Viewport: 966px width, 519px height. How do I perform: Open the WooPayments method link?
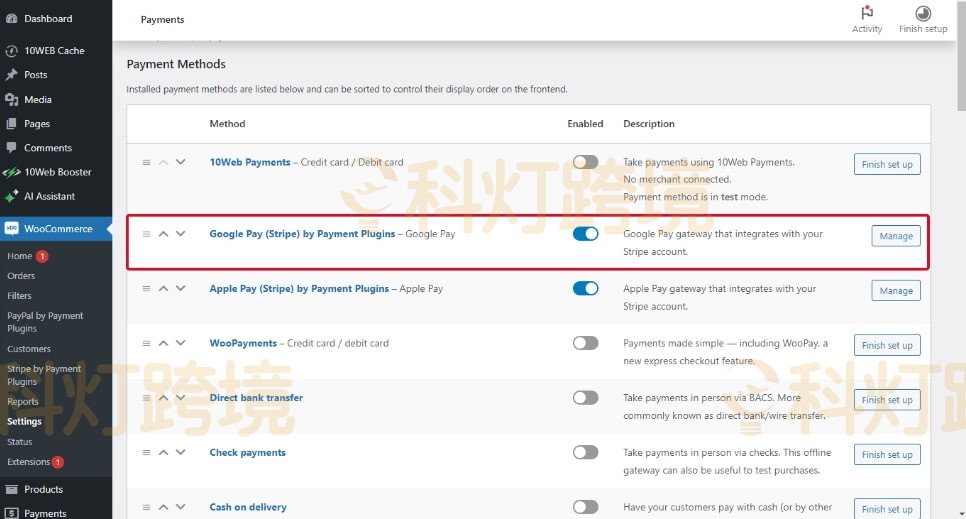point(243,343)
